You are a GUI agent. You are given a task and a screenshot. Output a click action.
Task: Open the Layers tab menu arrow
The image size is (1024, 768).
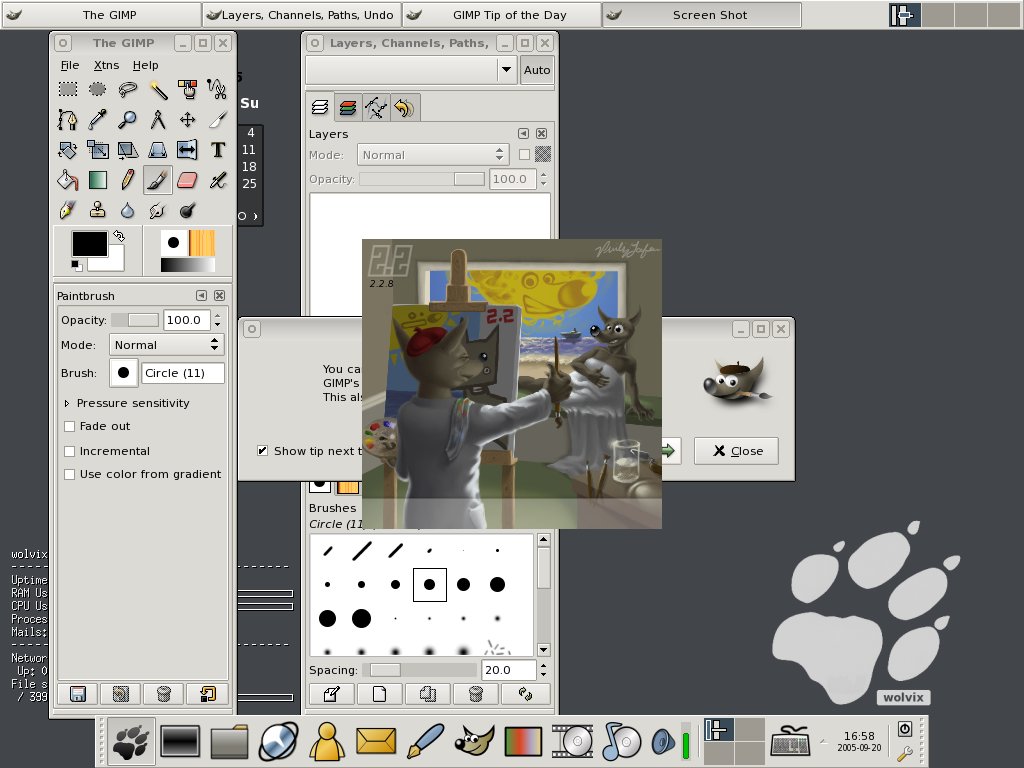coord(523,133)
